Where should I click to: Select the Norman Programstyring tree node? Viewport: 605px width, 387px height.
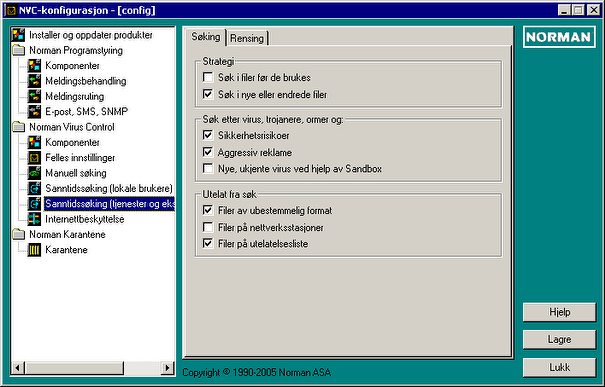(x=76, y=50)
